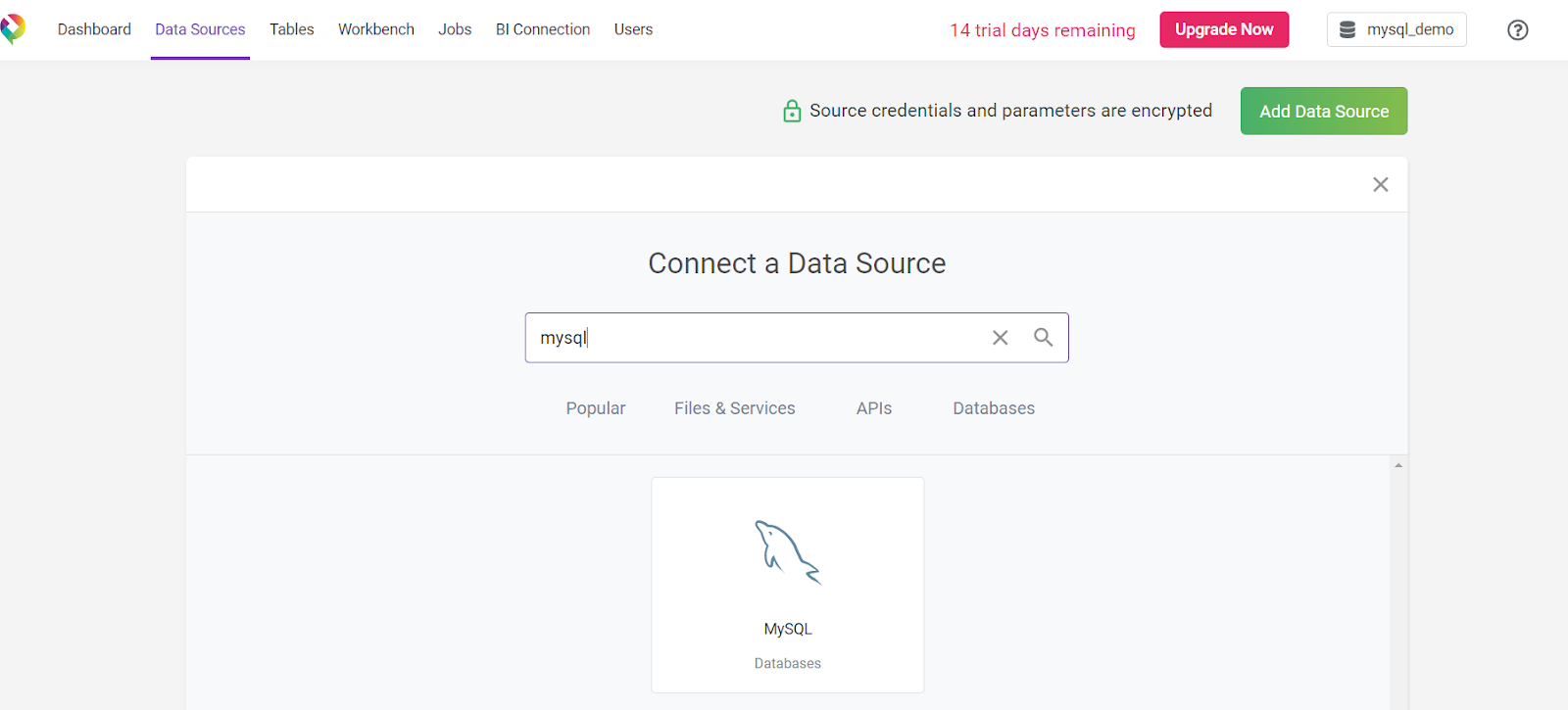Open the mysql_demo database selector
The width and height of the screenshot is (1568, 710).
point(1396,30)
